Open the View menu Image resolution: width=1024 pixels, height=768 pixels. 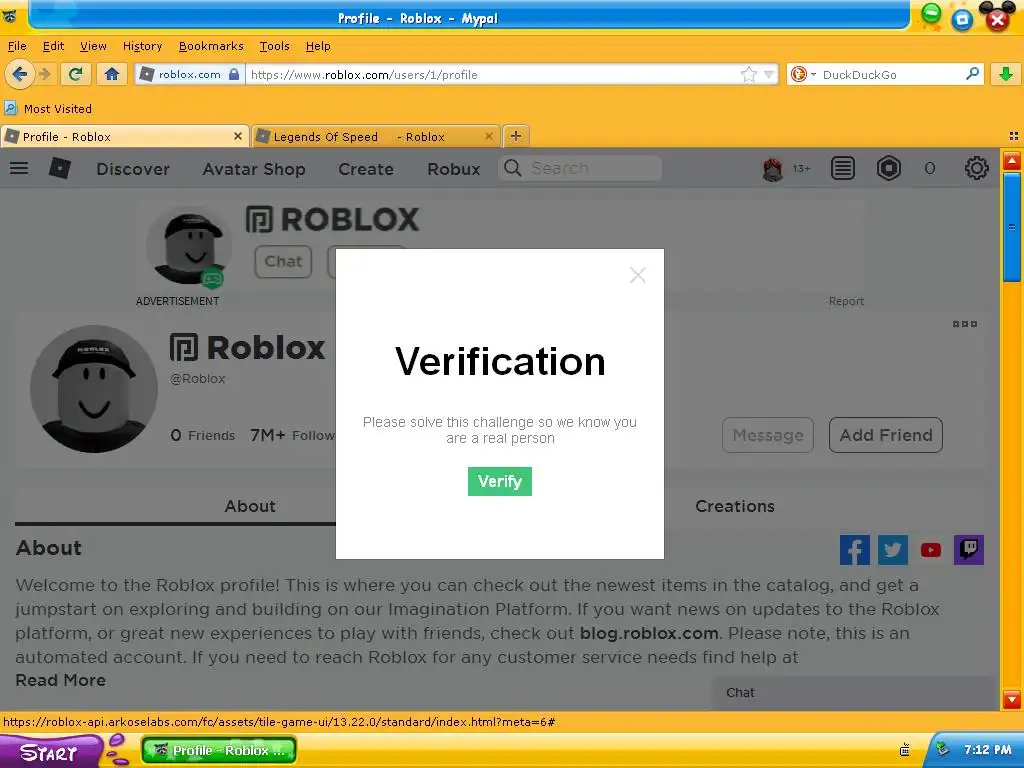(x=93, y=46)
